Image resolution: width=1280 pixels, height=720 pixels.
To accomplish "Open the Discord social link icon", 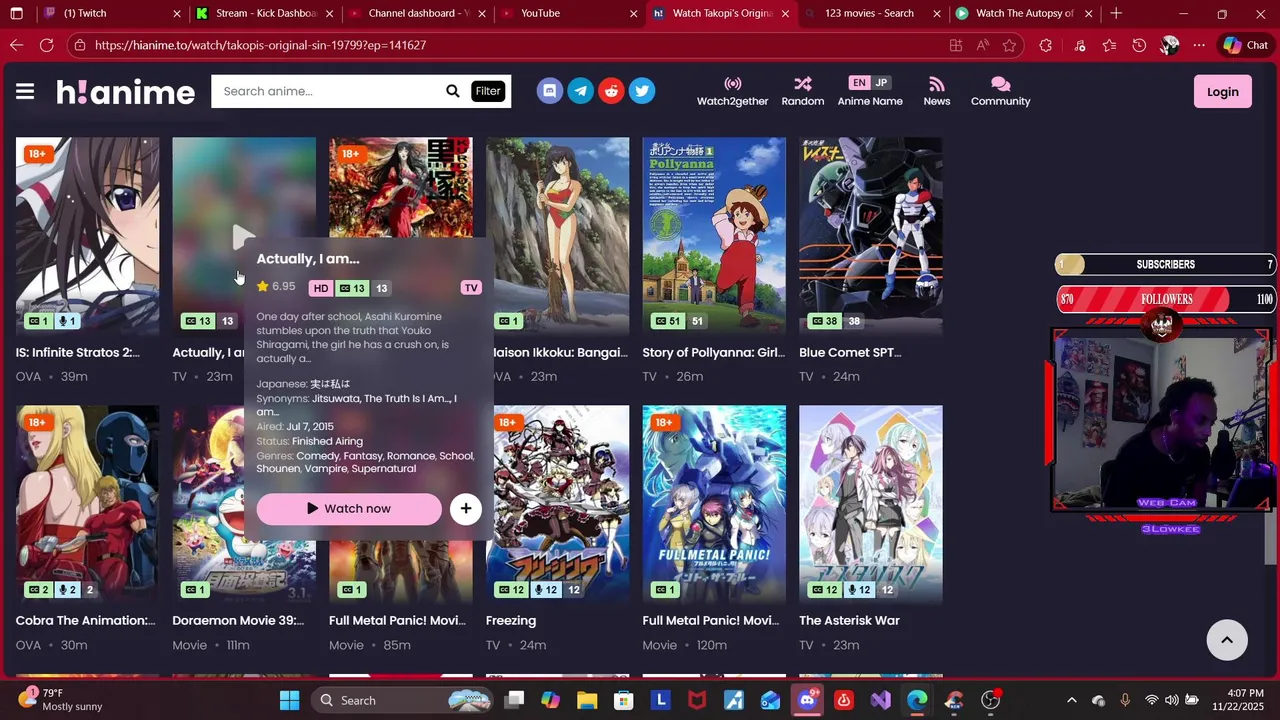I will [549, 91].
